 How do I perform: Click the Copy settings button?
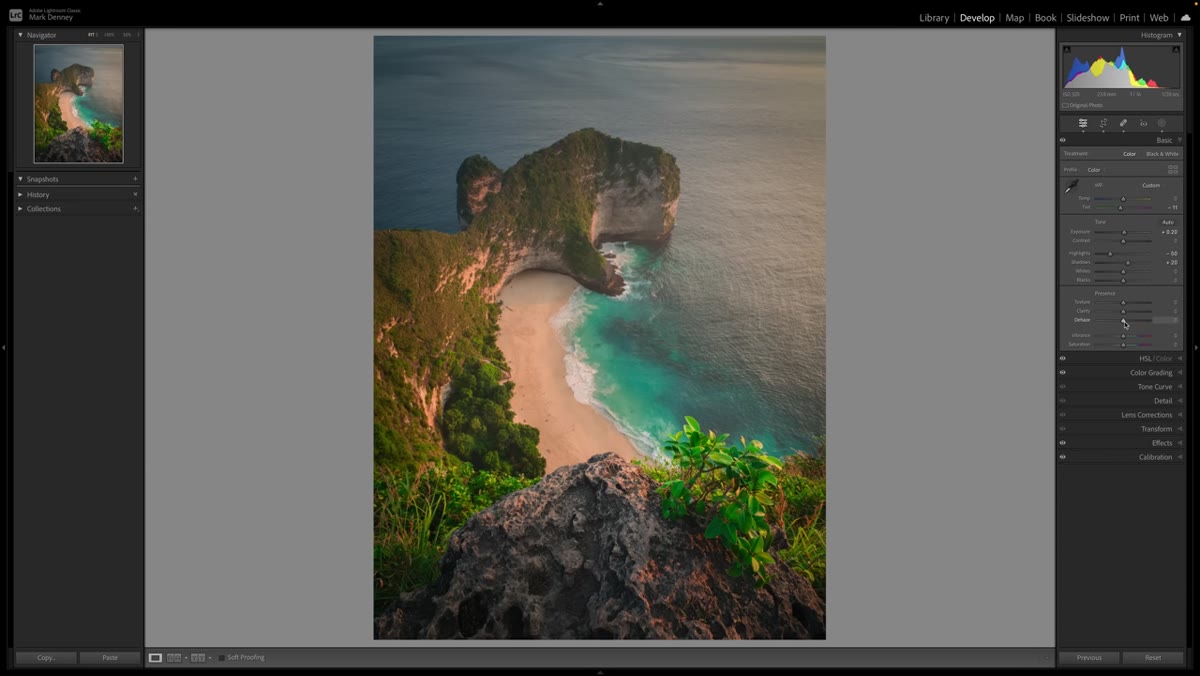[x=46, y=658]
